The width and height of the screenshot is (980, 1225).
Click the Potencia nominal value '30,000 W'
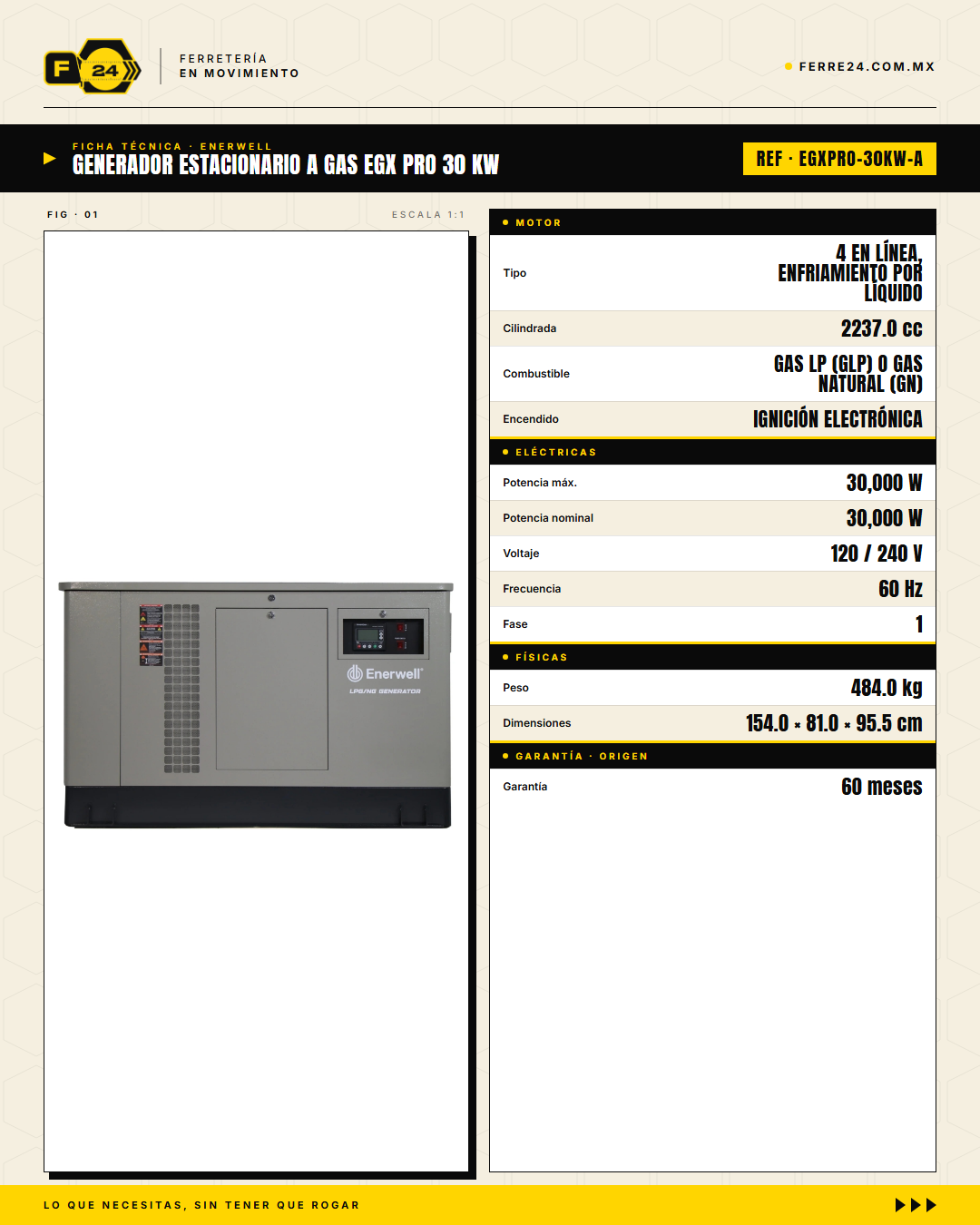click(885, 518)
